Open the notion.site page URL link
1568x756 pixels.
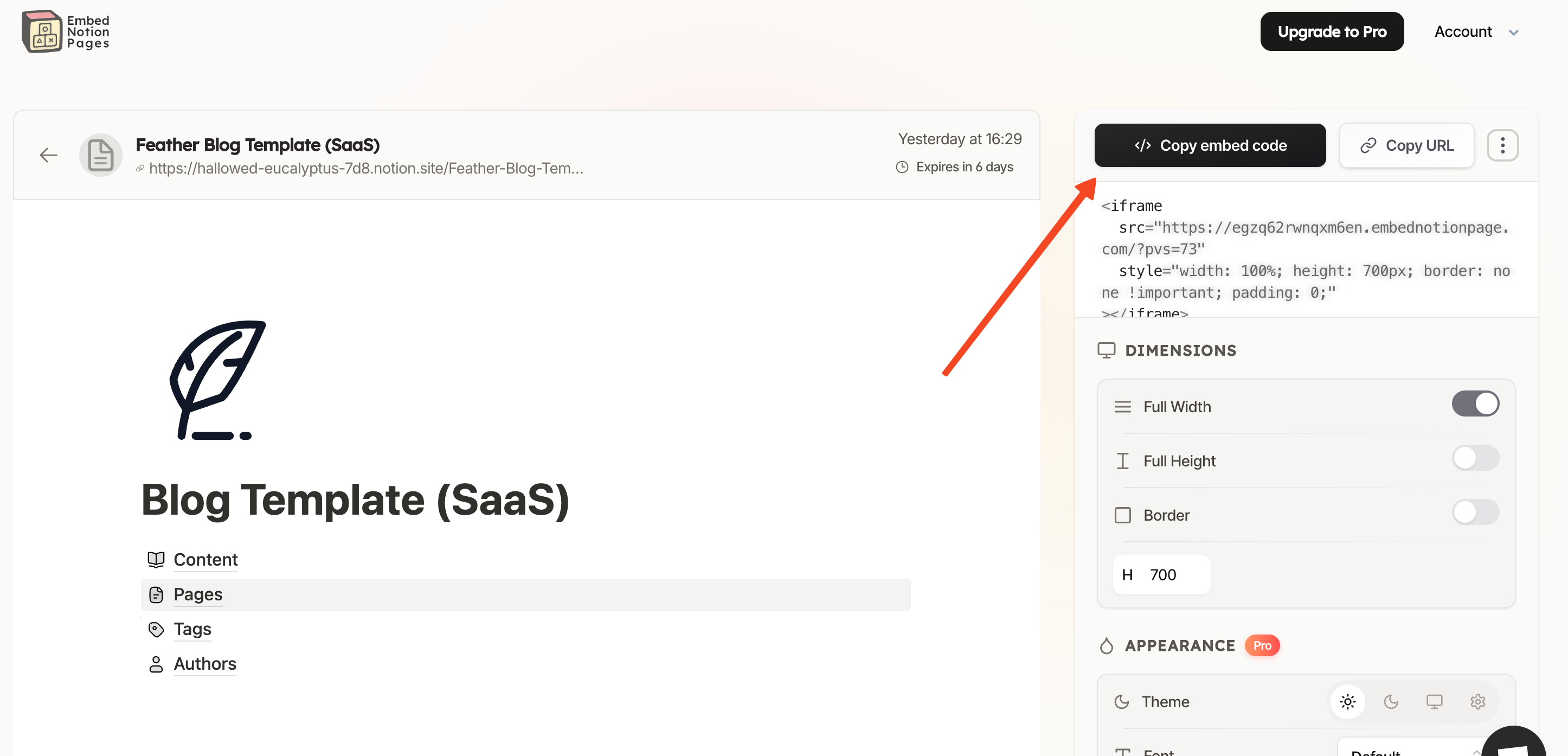click(x=366, y=169)
